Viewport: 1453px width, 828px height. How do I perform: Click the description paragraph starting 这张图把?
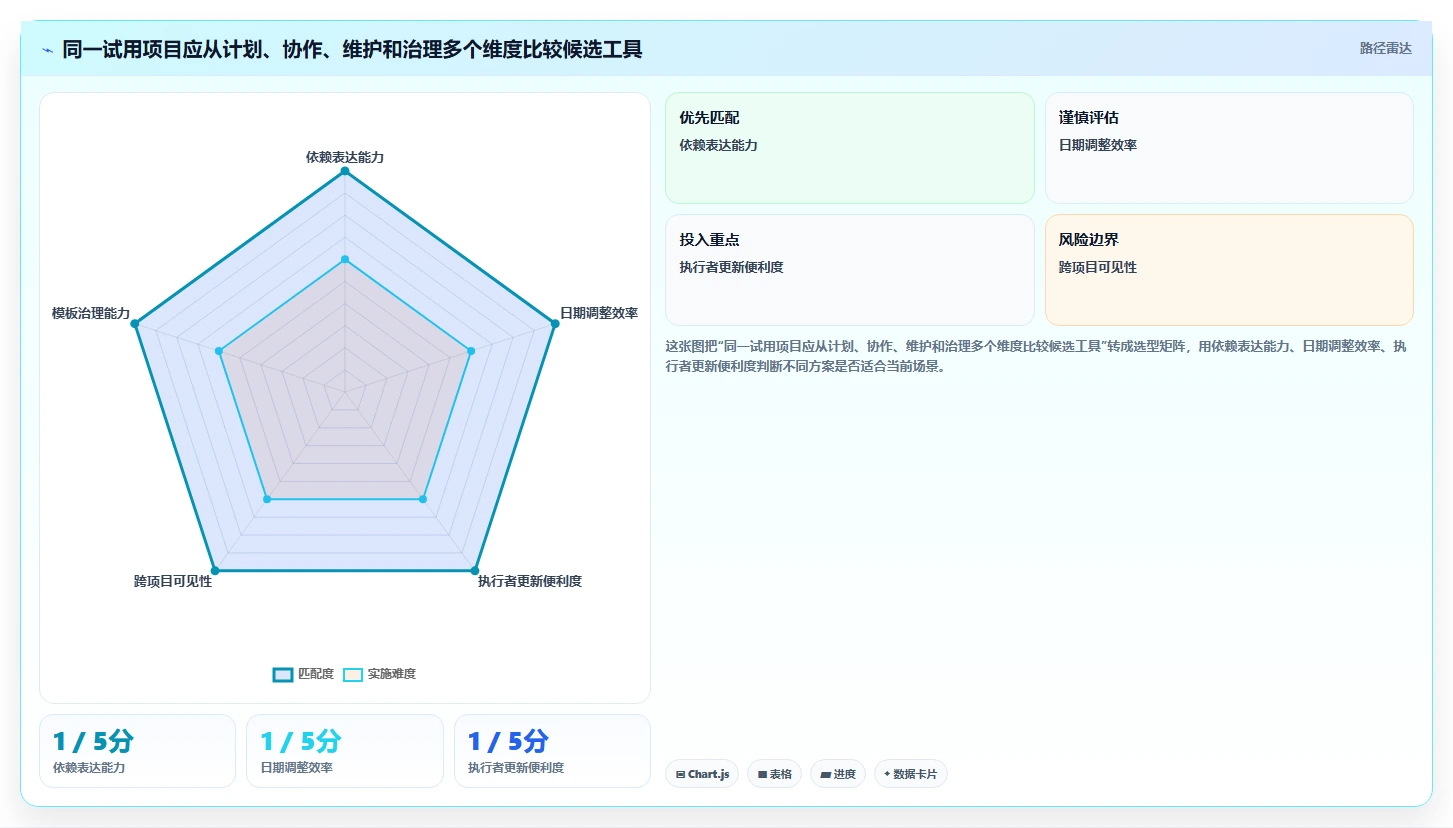coord(1036,355)
